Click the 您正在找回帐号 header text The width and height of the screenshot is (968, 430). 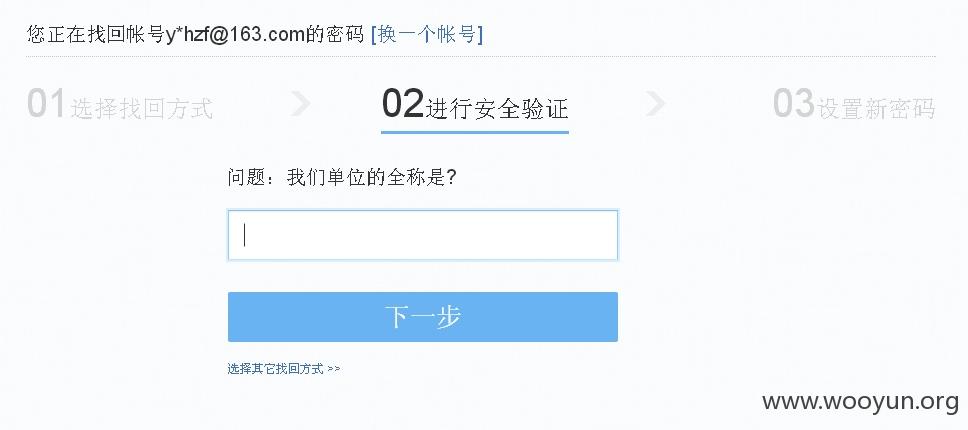[96, 35]
